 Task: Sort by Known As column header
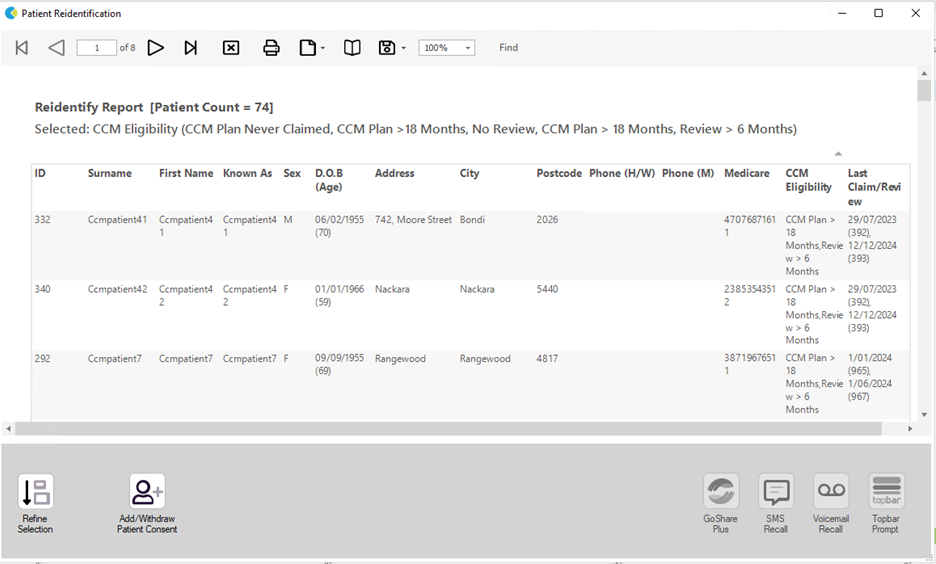pos(247,173)
